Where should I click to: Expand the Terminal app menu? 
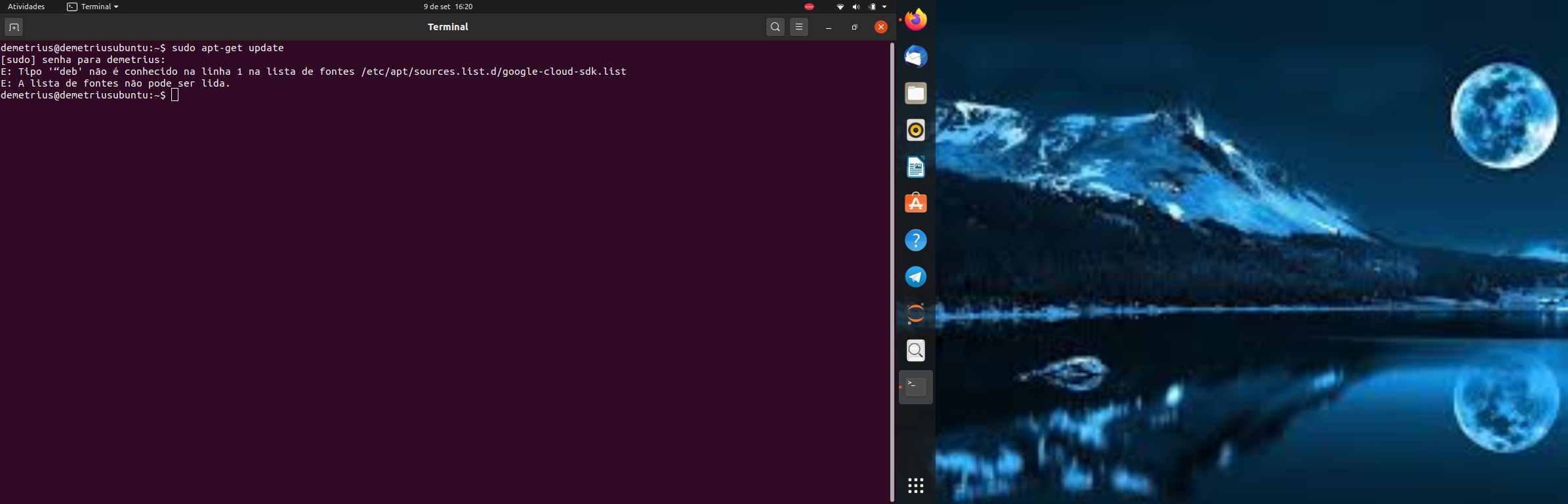pos(93,7)
